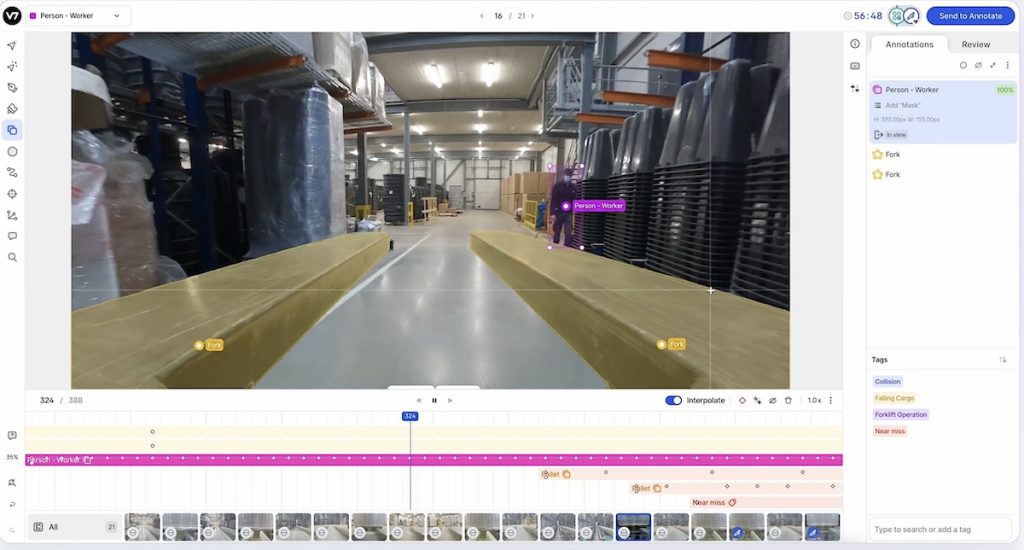Pick the Skeleton tool

click(x=12, y=215)
